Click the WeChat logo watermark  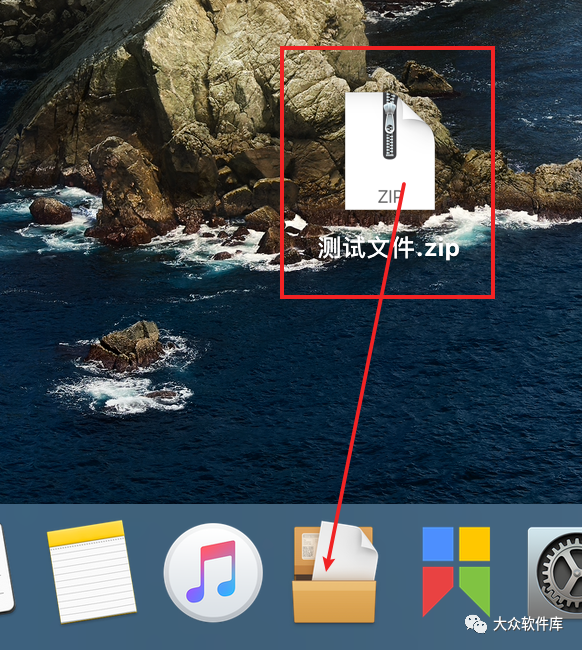(x=475, y=624)
